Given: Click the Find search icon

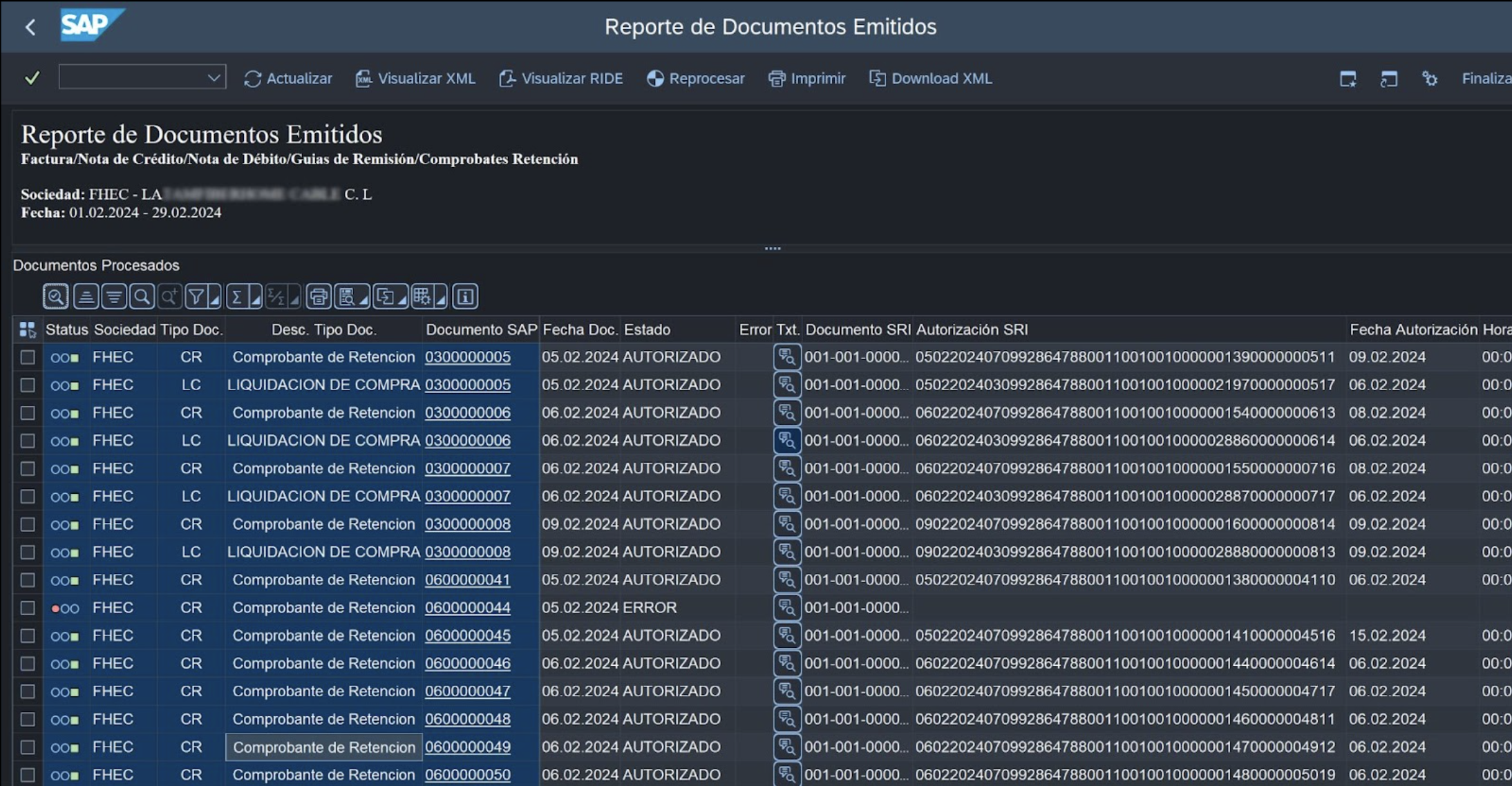Looking at the screenshot, I should pos(142,297).
